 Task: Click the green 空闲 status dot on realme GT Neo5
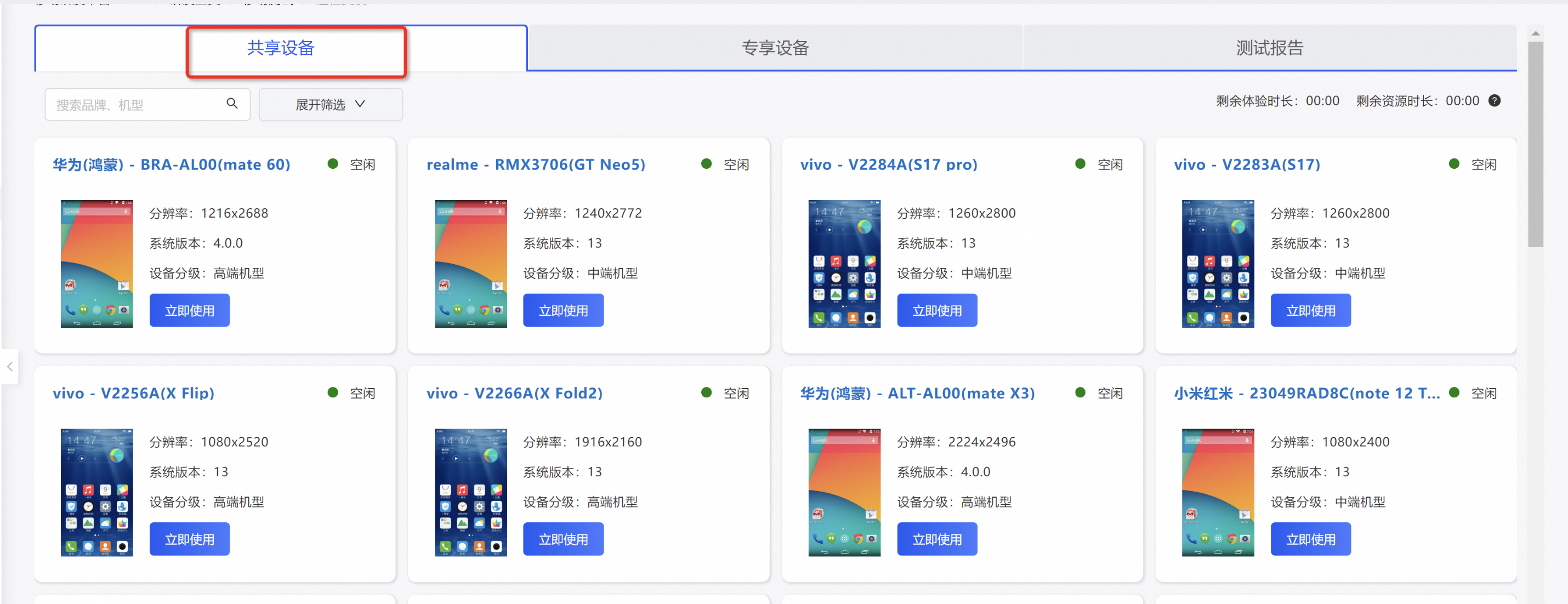pyautogui.click(x=707, y=164)
